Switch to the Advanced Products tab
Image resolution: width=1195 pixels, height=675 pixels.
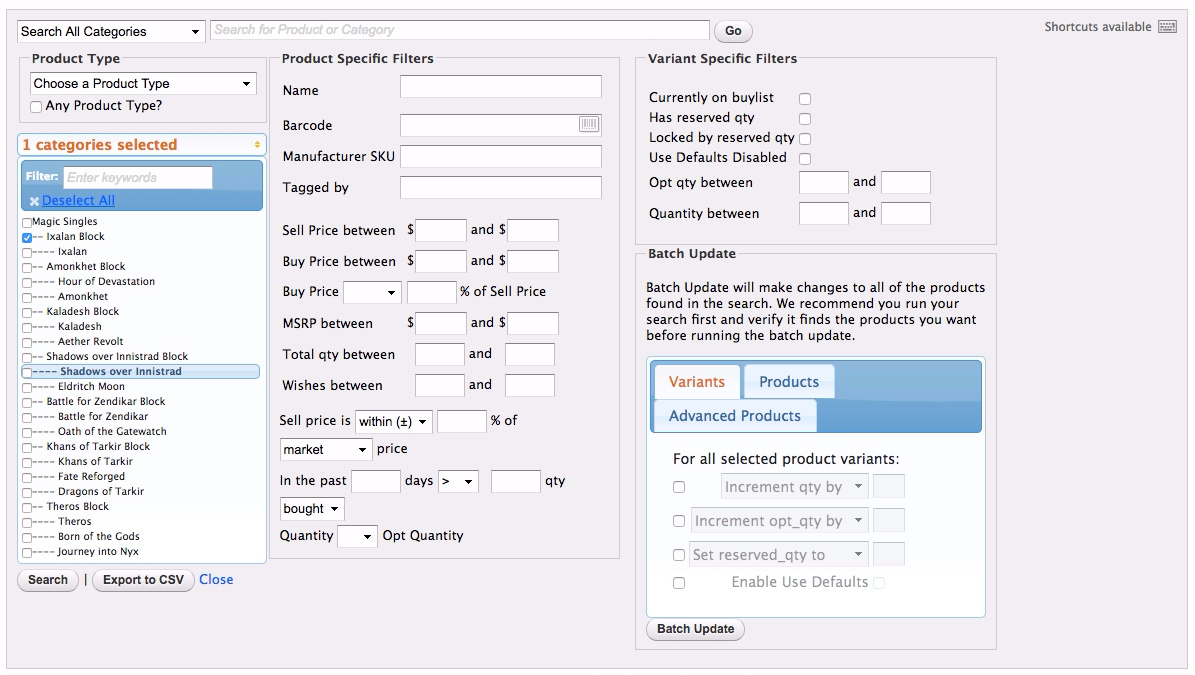coord(735,416)
